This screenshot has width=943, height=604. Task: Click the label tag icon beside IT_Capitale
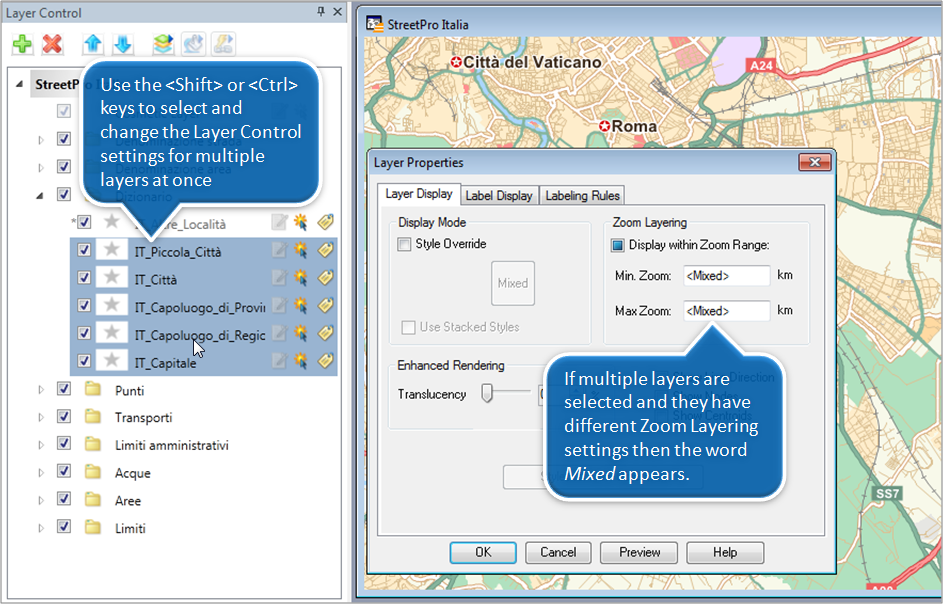point(325,360)
